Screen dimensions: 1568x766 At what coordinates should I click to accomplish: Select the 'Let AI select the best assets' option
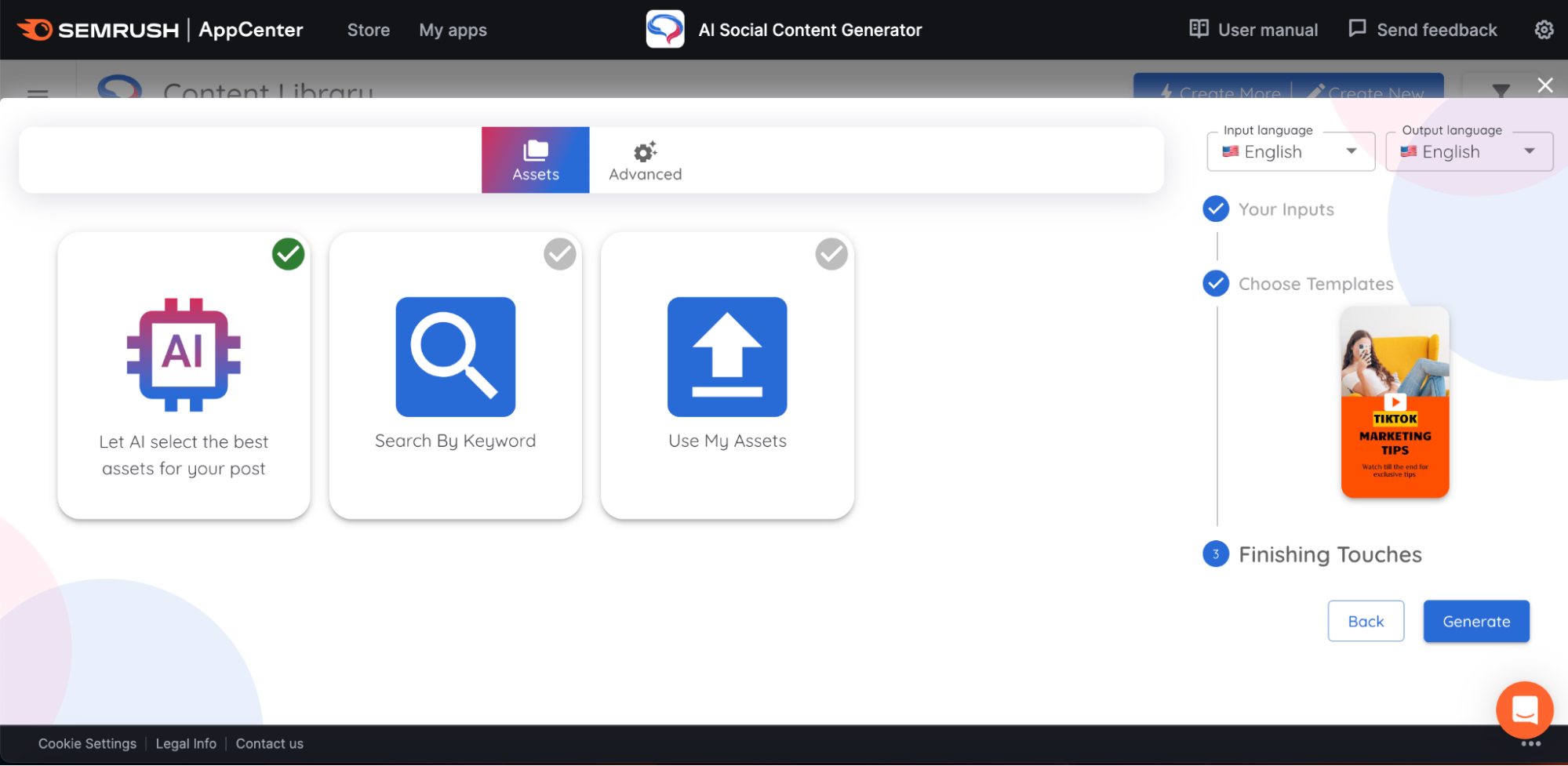pos(184,376)
